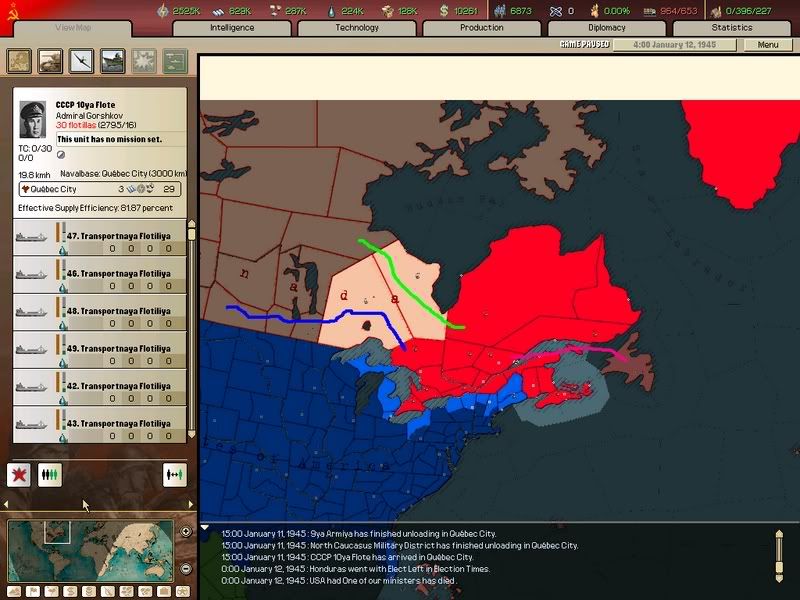The height and width of the screenshot is (600, 800).
Task: Open the land units outliner icon
Action: 50,61
